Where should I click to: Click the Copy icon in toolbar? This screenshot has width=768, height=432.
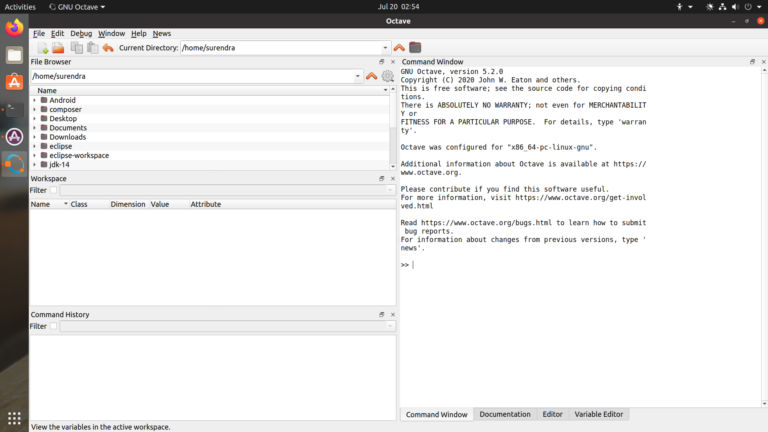76,48
